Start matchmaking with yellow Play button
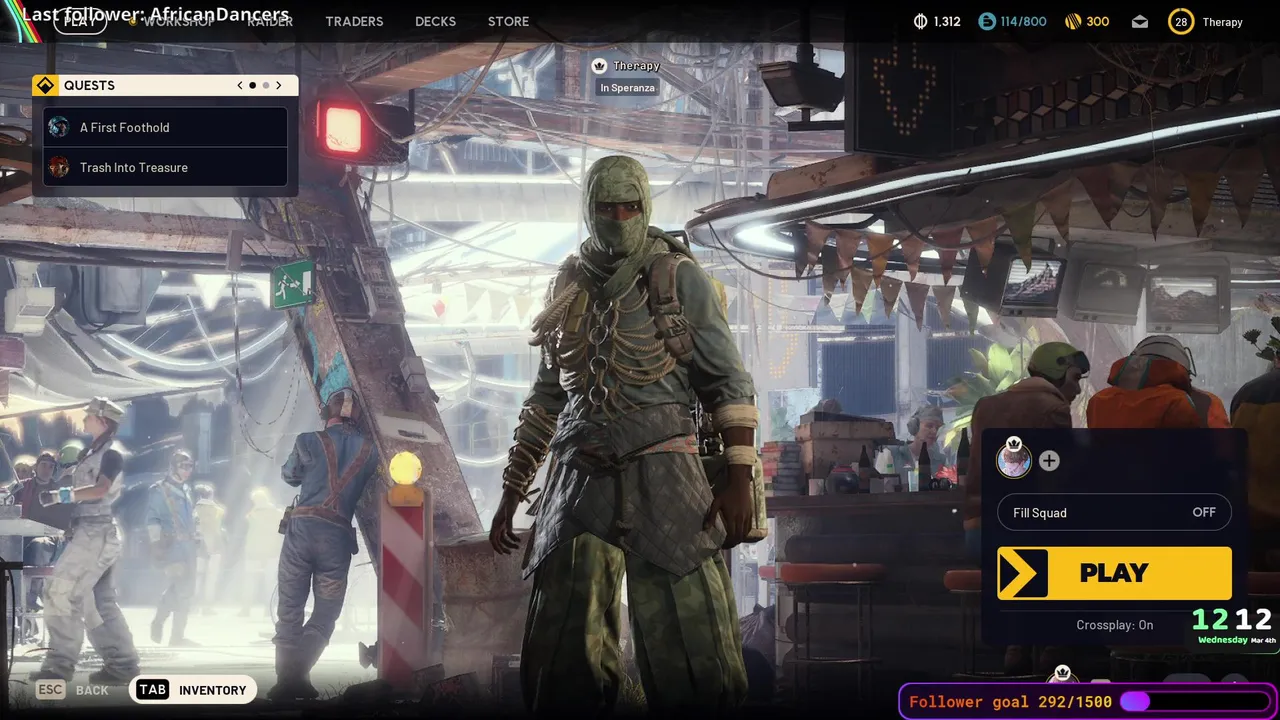Image resolution: width=1280 pixels, height=720 pixels. (1114, 573)
